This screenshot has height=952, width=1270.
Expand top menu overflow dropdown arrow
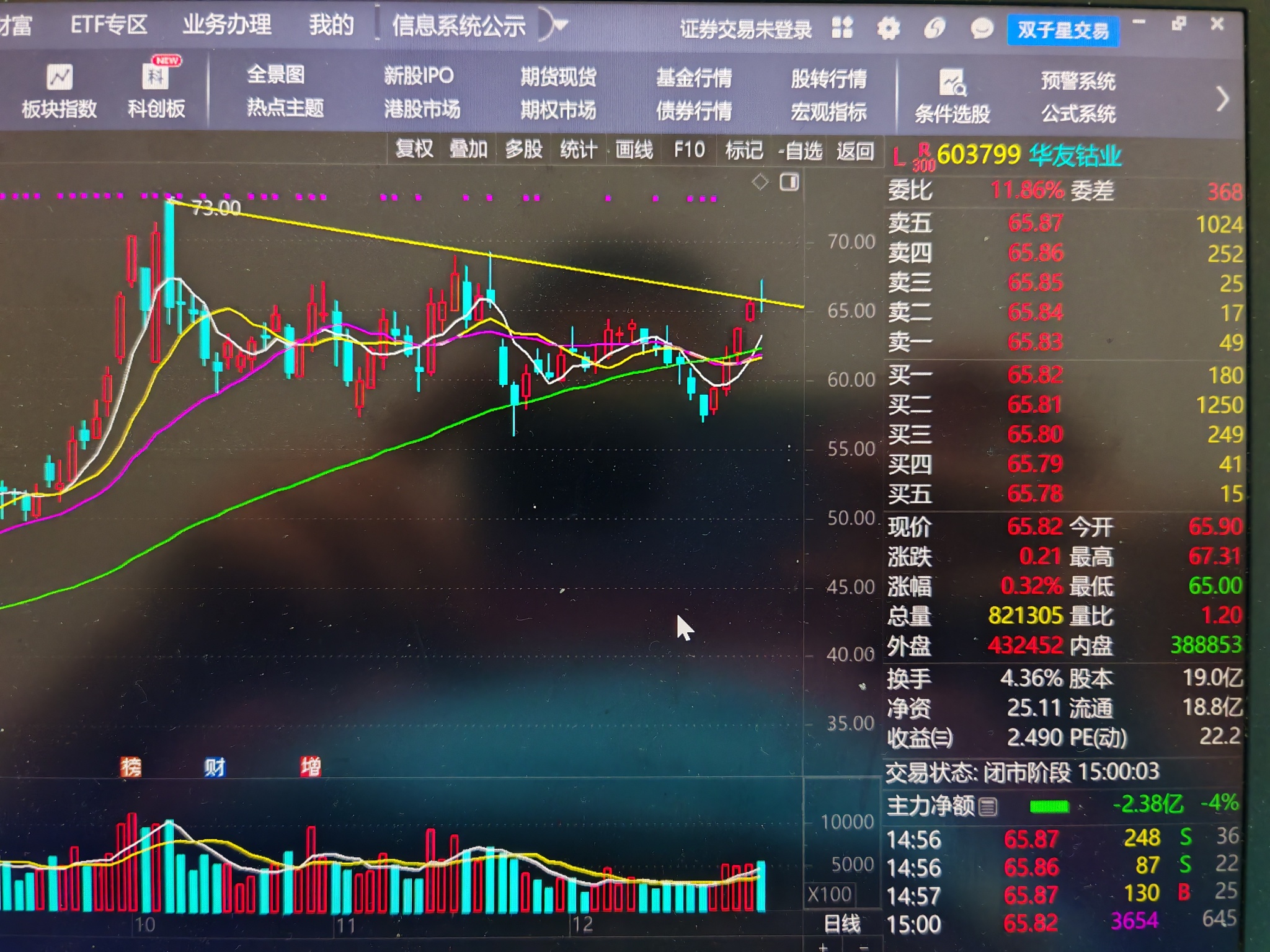click(561, 25)
